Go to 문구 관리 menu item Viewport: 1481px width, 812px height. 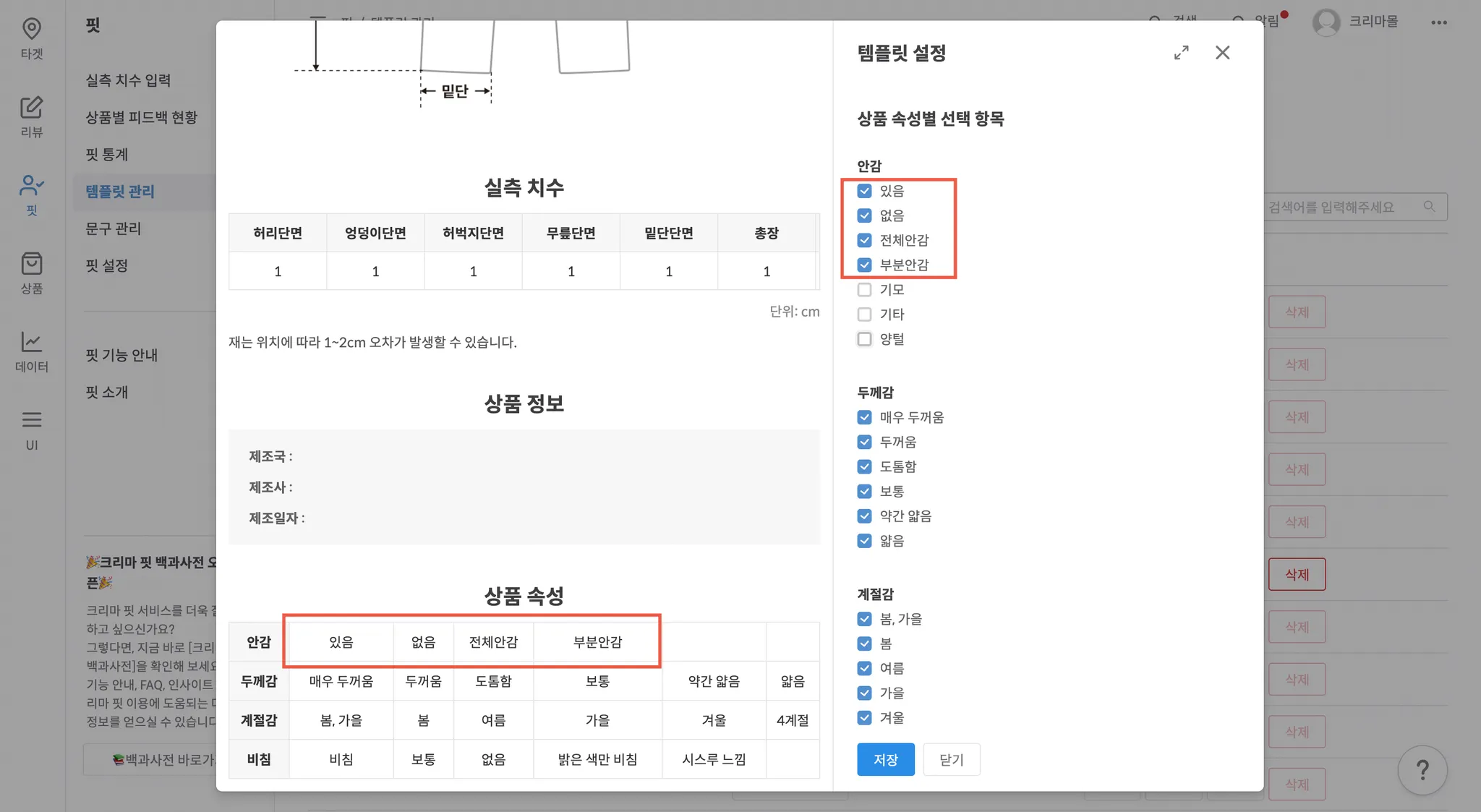[114, 228]
